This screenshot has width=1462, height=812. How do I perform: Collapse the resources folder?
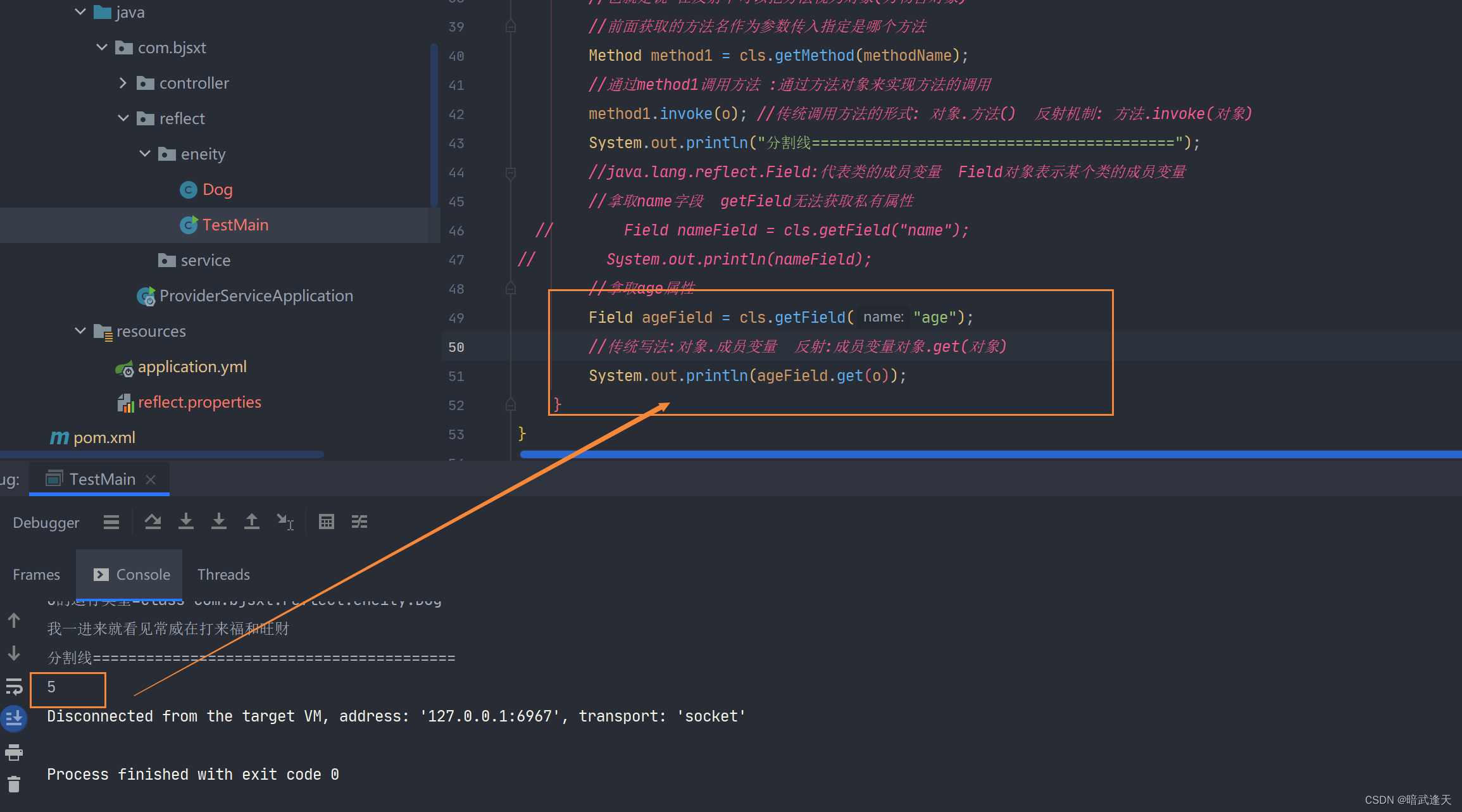80,331
